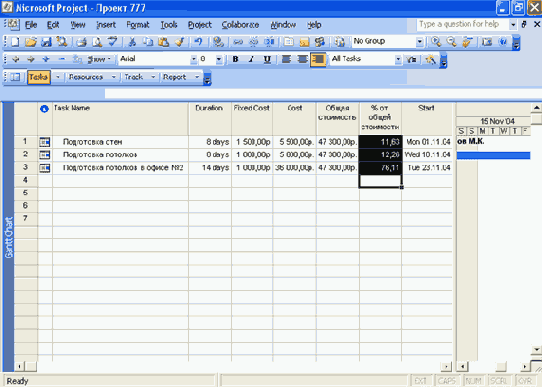Click the Resources guide button
The width and height of the screenshot is (542, 387).
coord(86,77)
